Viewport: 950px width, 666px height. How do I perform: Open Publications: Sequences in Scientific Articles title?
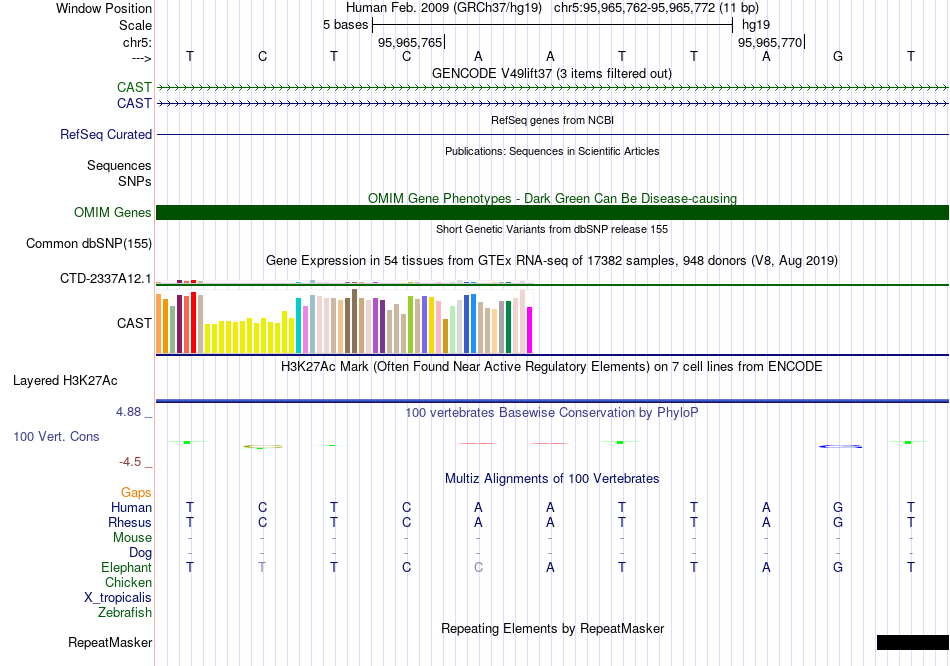(552, 151)
